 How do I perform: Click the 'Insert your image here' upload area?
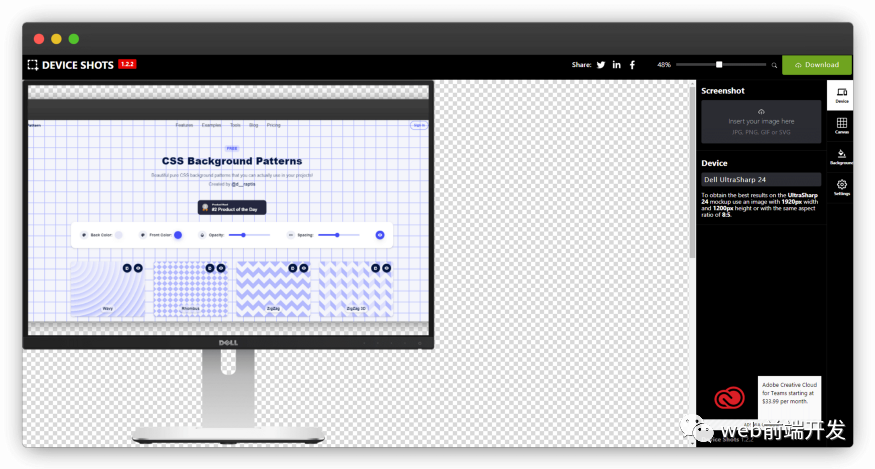(x=761, y=122)
